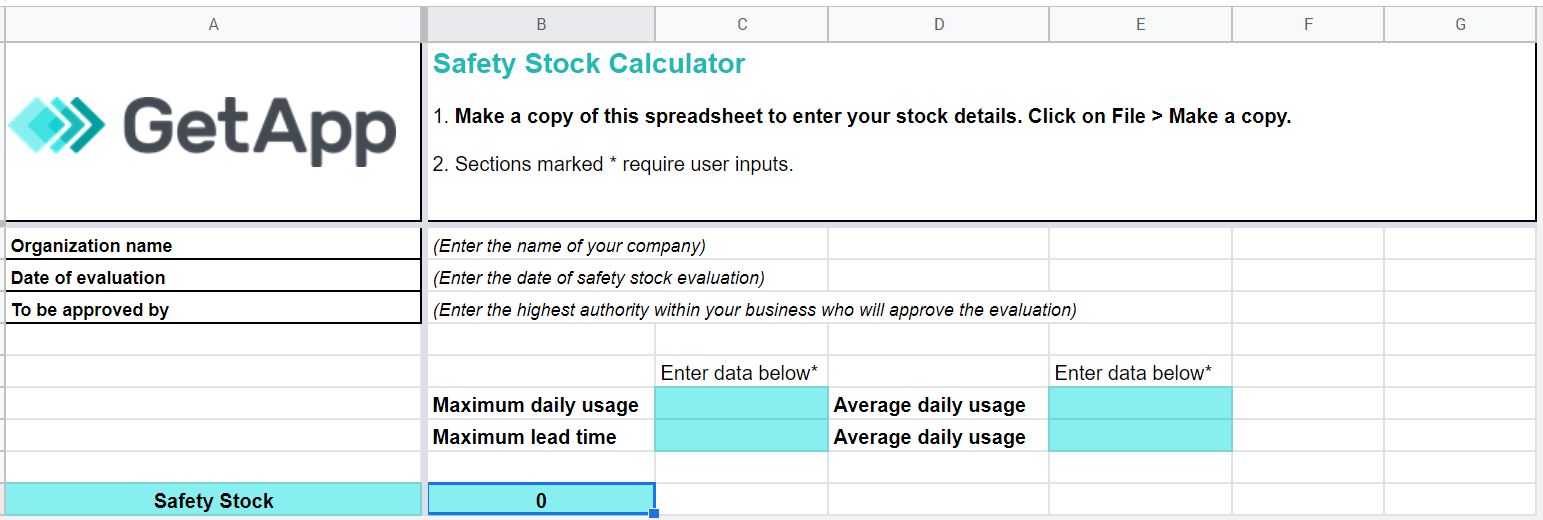The width and height of the screenshot is (1543, 520).
Task: Click the column G header
Action: [1459, 25]
